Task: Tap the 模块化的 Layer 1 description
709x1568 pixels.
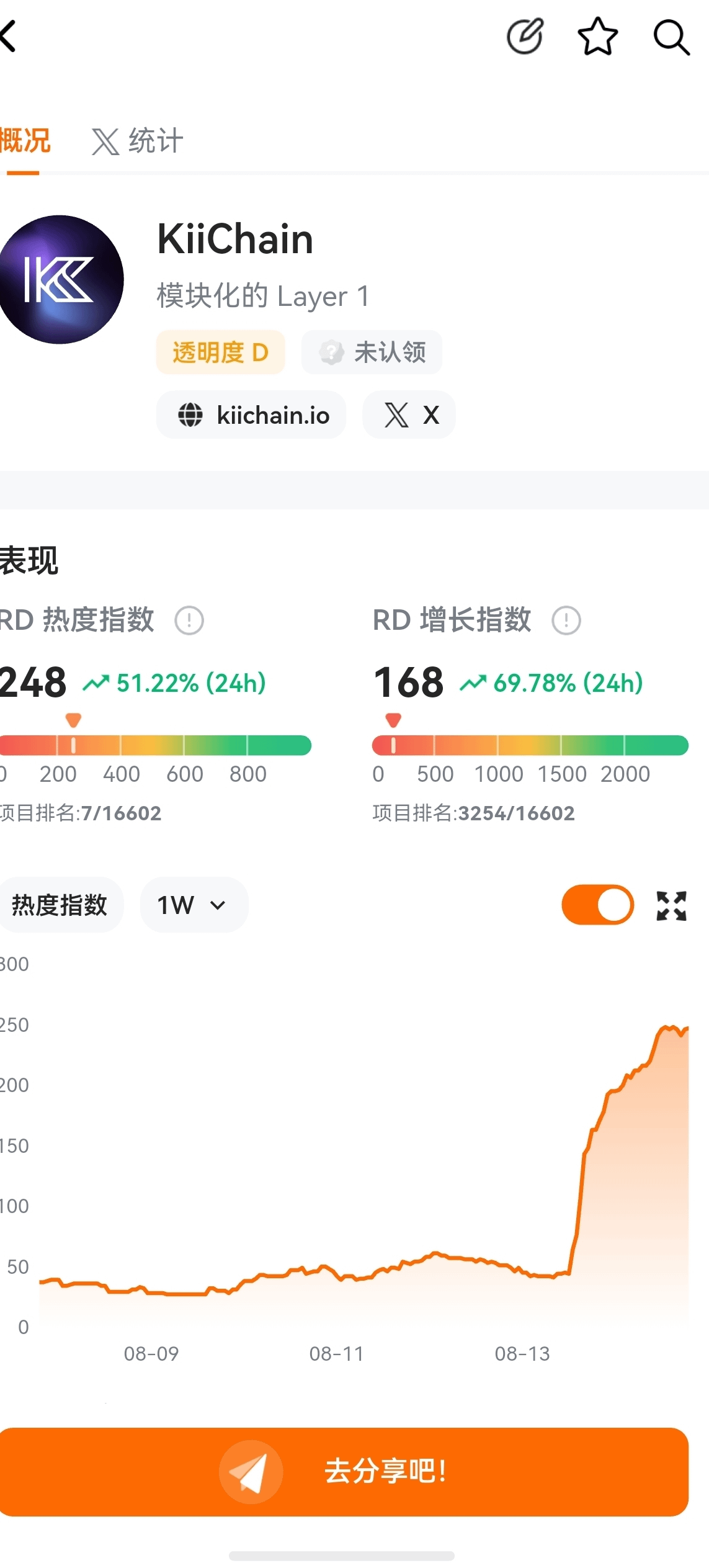Action: 263,296
